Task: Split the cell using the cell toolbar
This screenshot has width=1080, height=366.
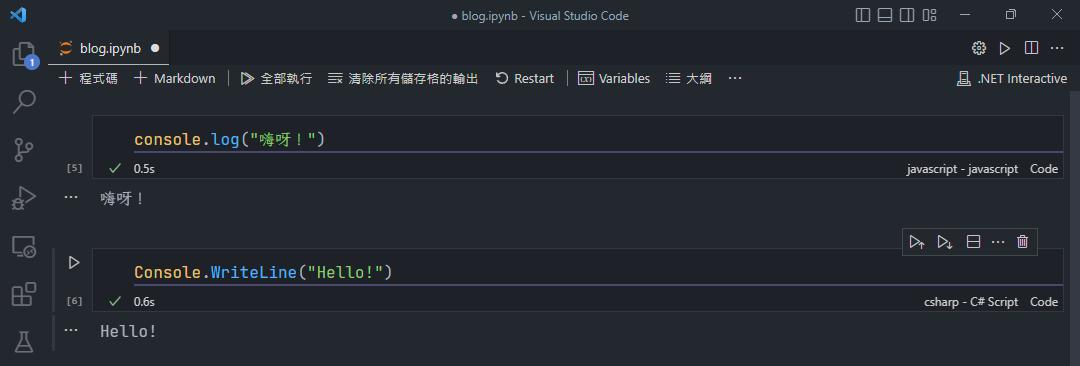Action: click(973, 242)
